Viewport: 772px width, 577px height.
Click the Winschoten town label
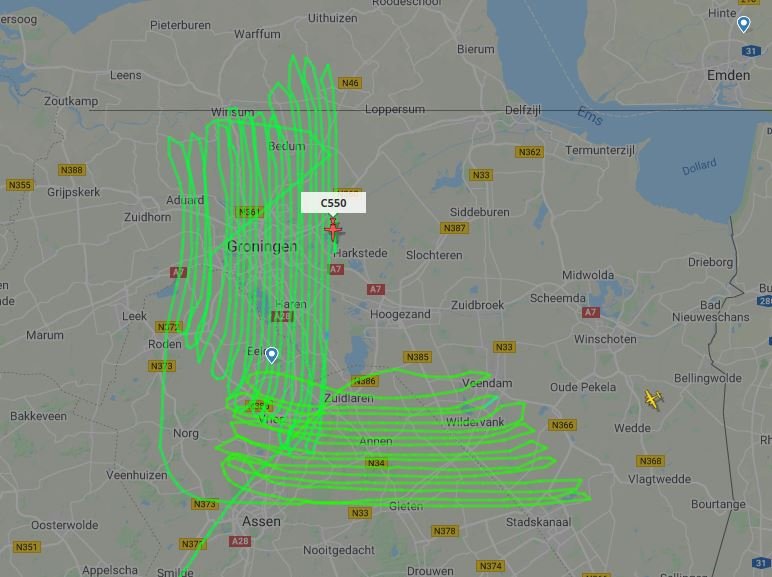[605, 339]
